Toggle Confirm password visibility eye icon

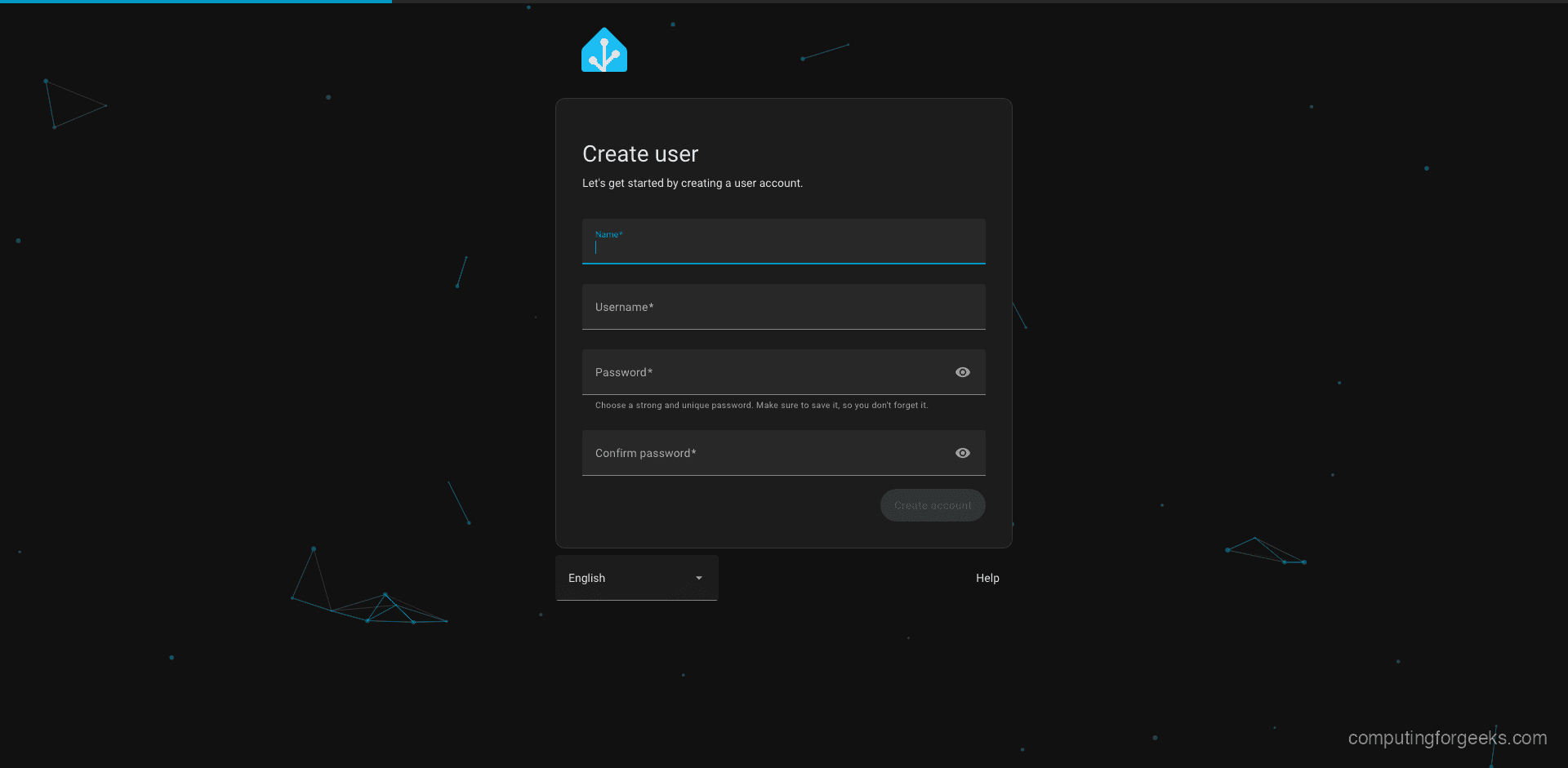962,453
